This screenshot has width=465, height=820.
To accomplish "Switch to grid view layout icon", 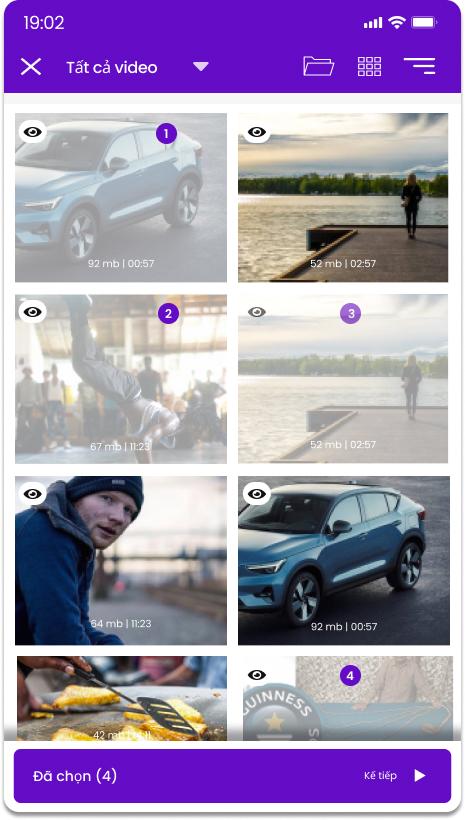I will click(x=369, y=66).
